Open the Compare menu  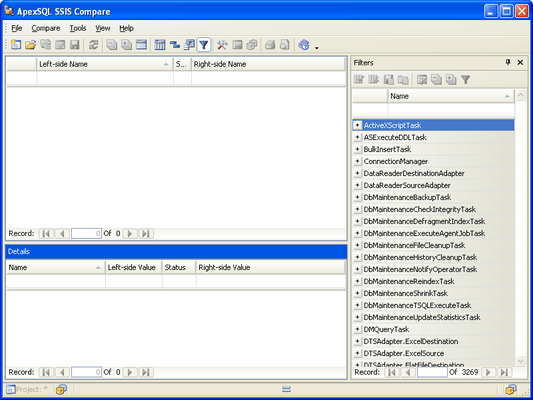46,28
